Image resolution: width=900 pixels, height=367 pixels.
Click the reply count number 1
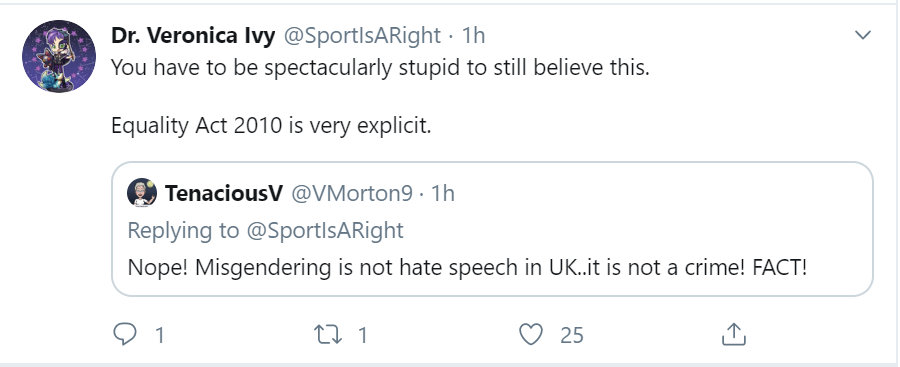tap(160, 335)
